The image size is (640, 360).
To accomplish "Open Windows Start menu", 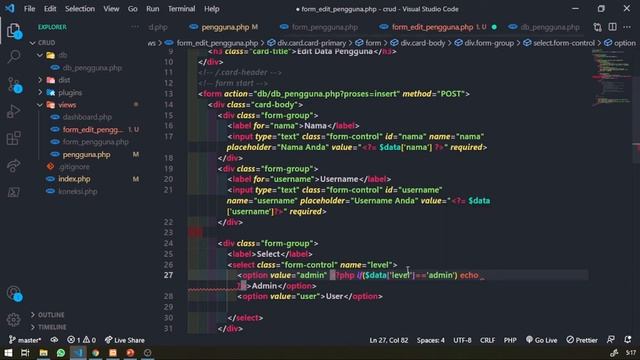I will 8,353.
